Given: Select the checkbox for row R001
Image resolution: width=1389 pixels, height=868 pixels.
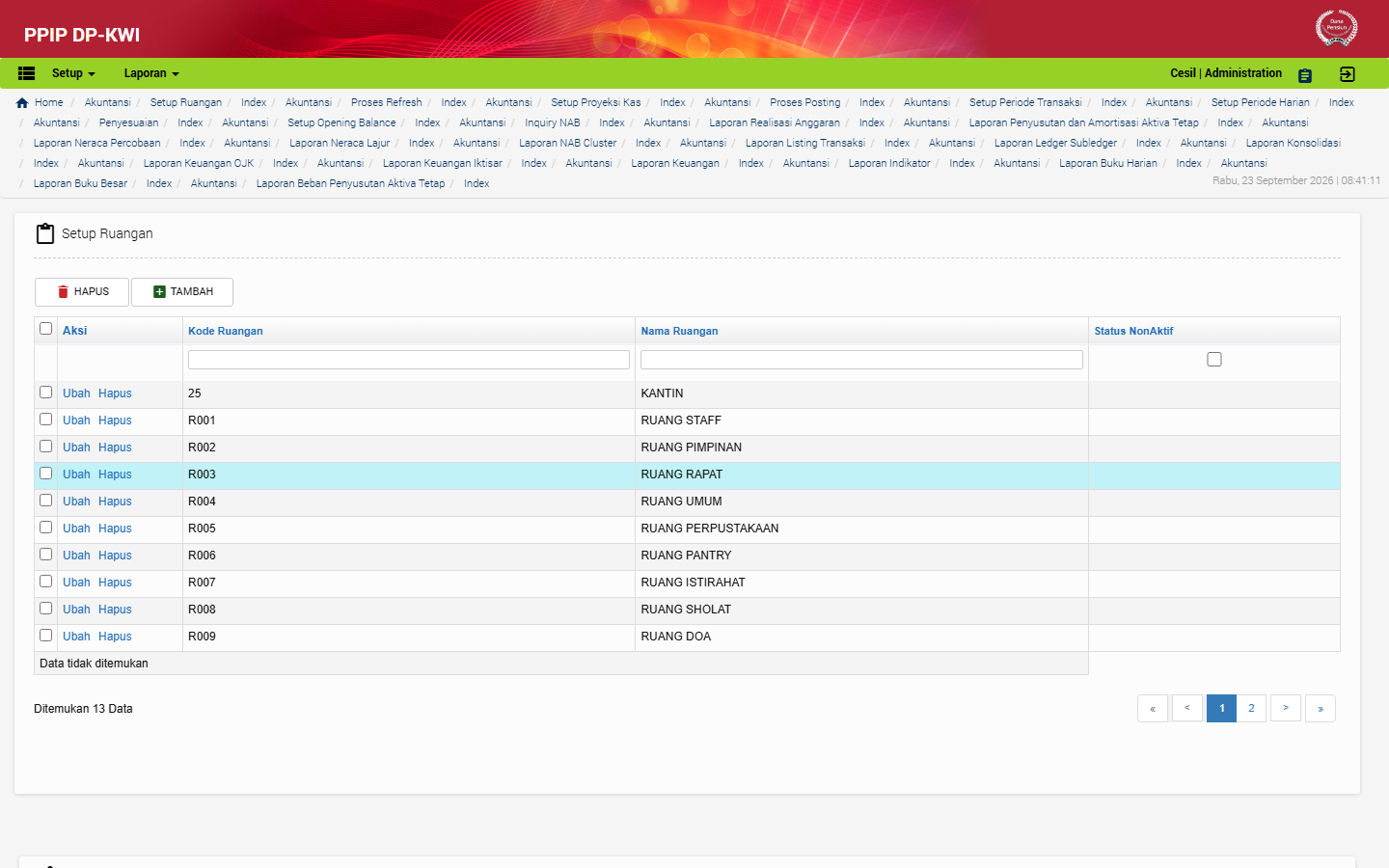Looking at the screenshot, I should click(45, 420).
